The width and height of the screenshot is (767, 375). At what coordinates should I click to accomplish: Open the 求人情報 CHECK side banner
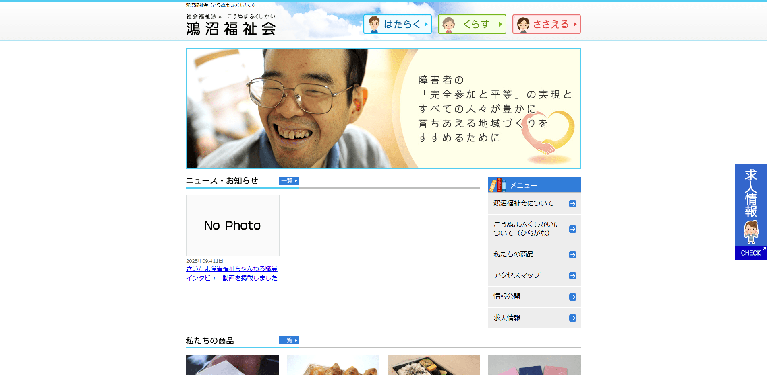751,212
